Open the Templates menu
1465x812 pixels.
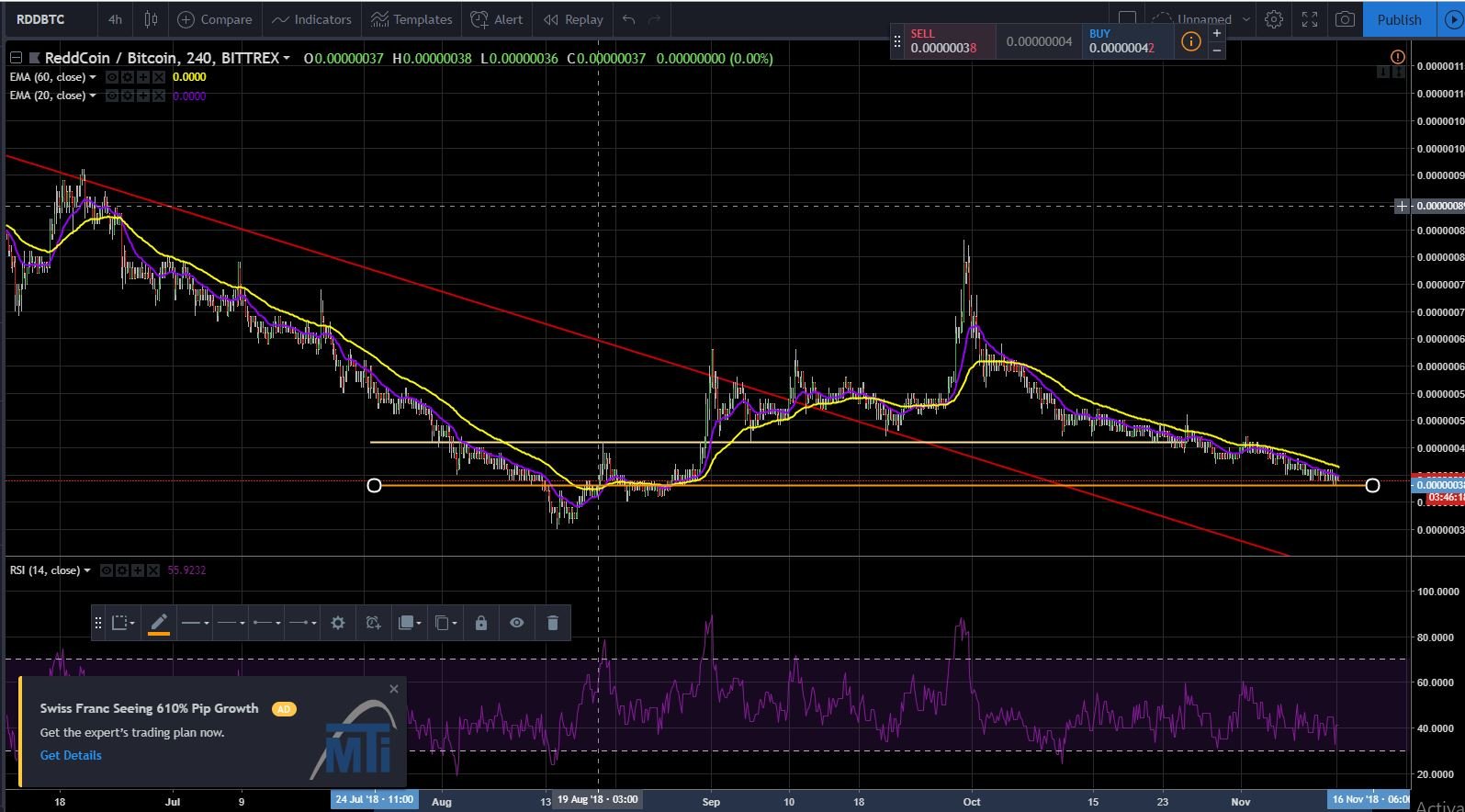click(411, 19)
